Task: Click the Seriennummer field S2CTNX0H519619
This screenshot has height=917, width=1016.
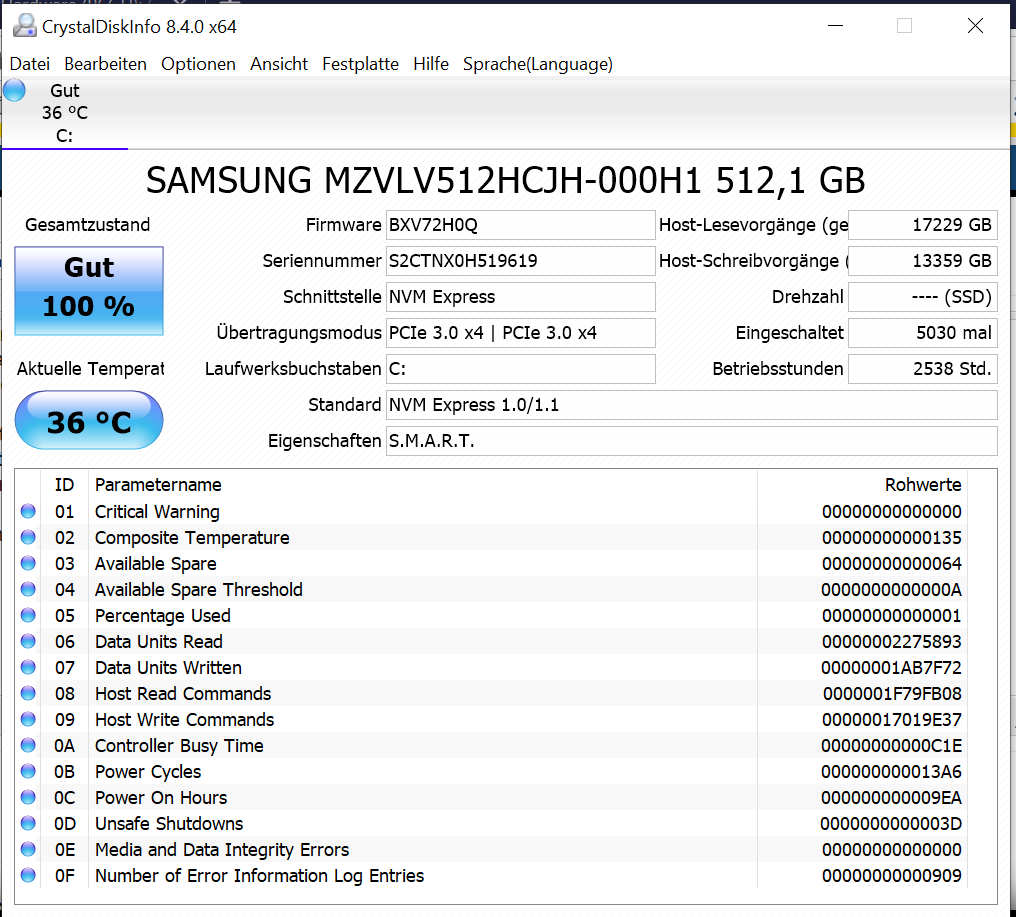Action: (520, 261)
